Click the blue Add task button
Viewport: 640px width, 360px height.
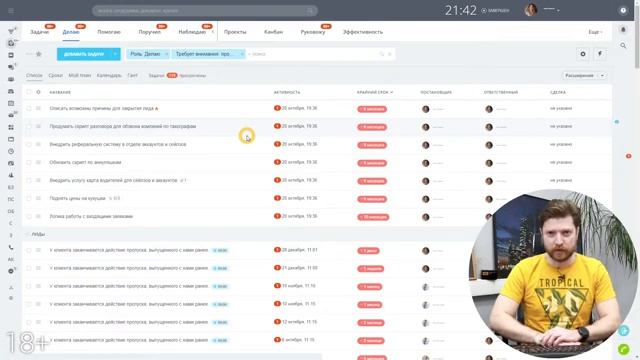tap(84, 54)
